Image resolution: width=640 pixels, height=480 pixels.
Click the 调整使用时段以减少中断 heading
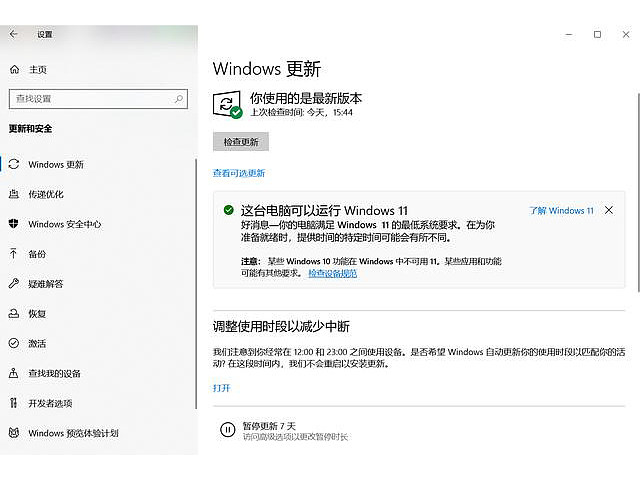point(281,326)
